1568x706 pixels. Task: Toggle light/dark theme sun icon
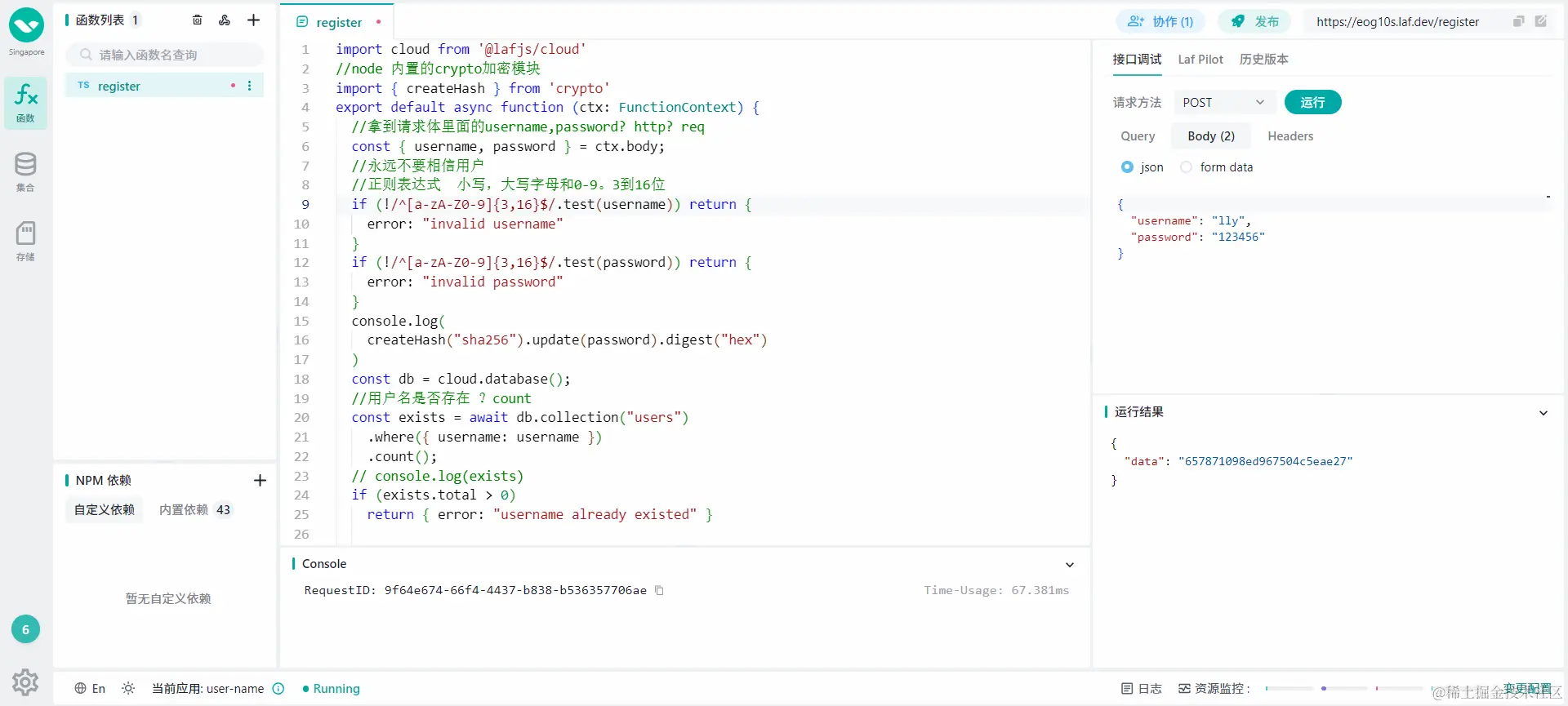[x=128, y=688]
